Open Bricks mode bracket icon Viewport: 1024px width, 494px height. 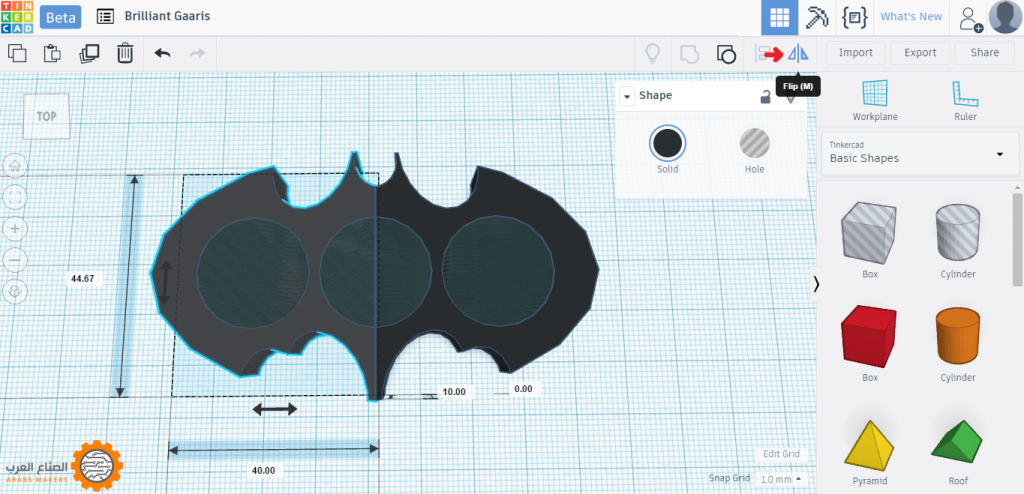coord(855,18)
